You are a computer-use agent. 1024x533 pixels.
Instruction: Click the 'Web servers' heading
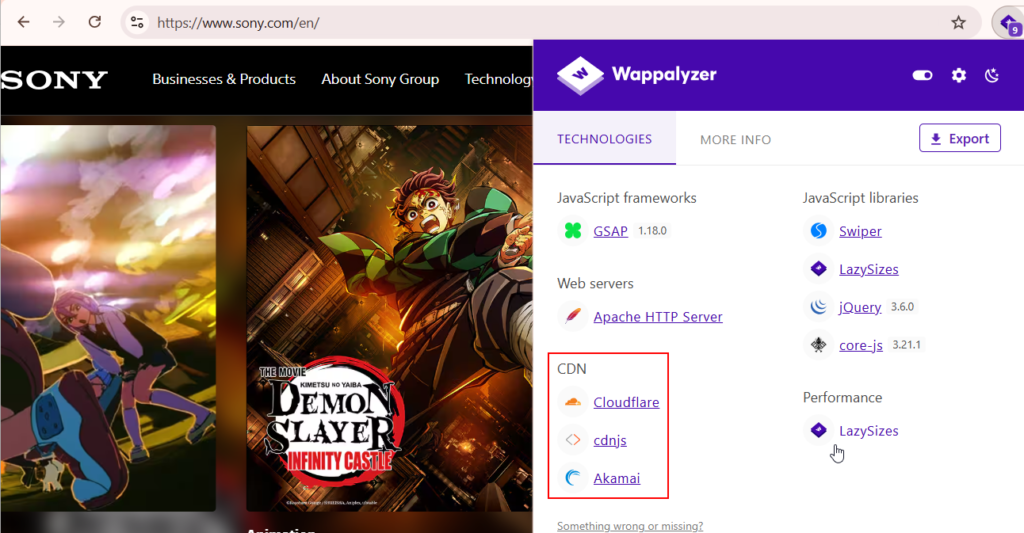click(595, 283)
